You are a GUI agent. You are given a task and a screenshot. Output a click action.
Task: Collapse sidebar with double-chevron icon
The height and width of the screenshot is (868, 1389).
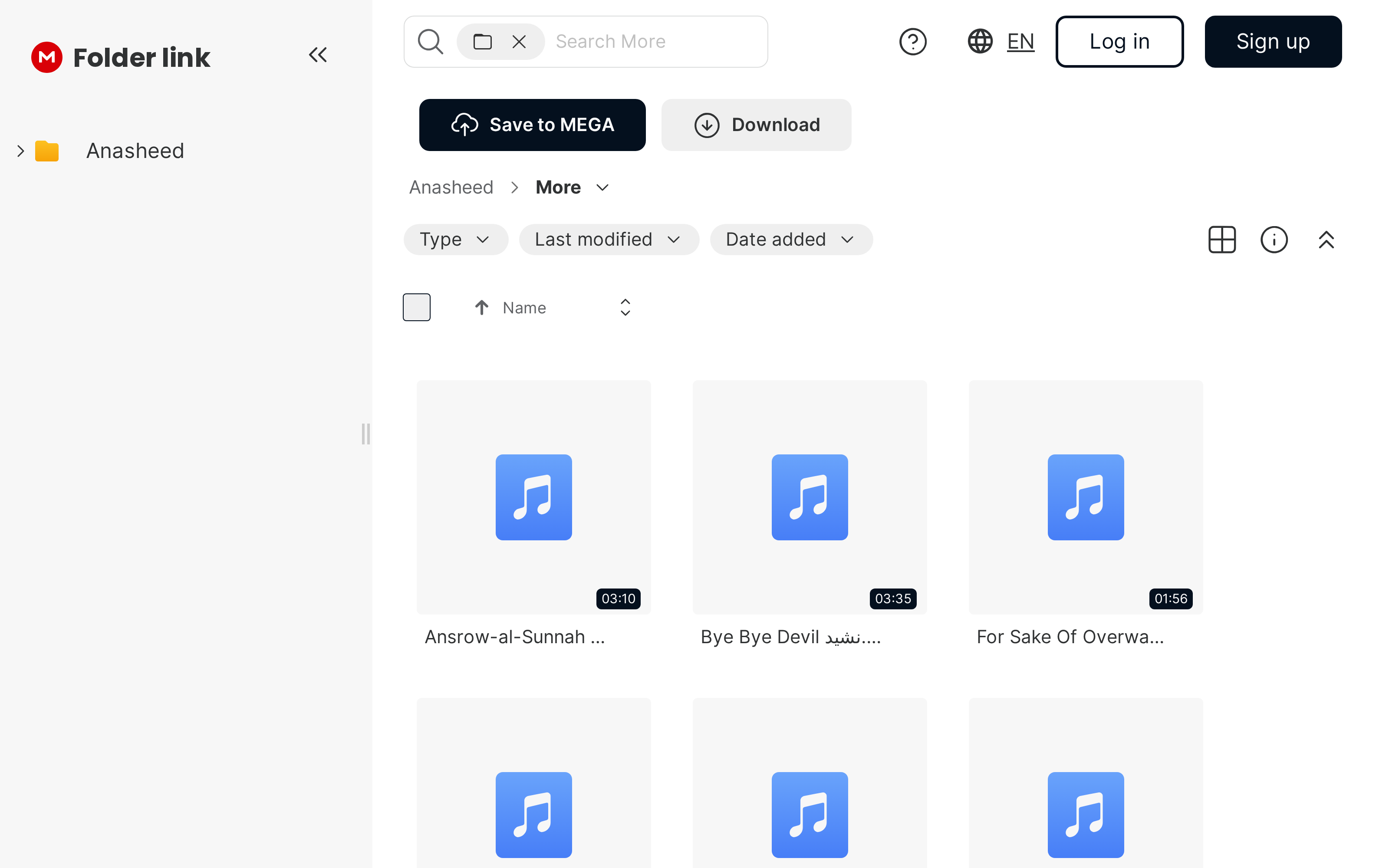[x=317, y=55]
